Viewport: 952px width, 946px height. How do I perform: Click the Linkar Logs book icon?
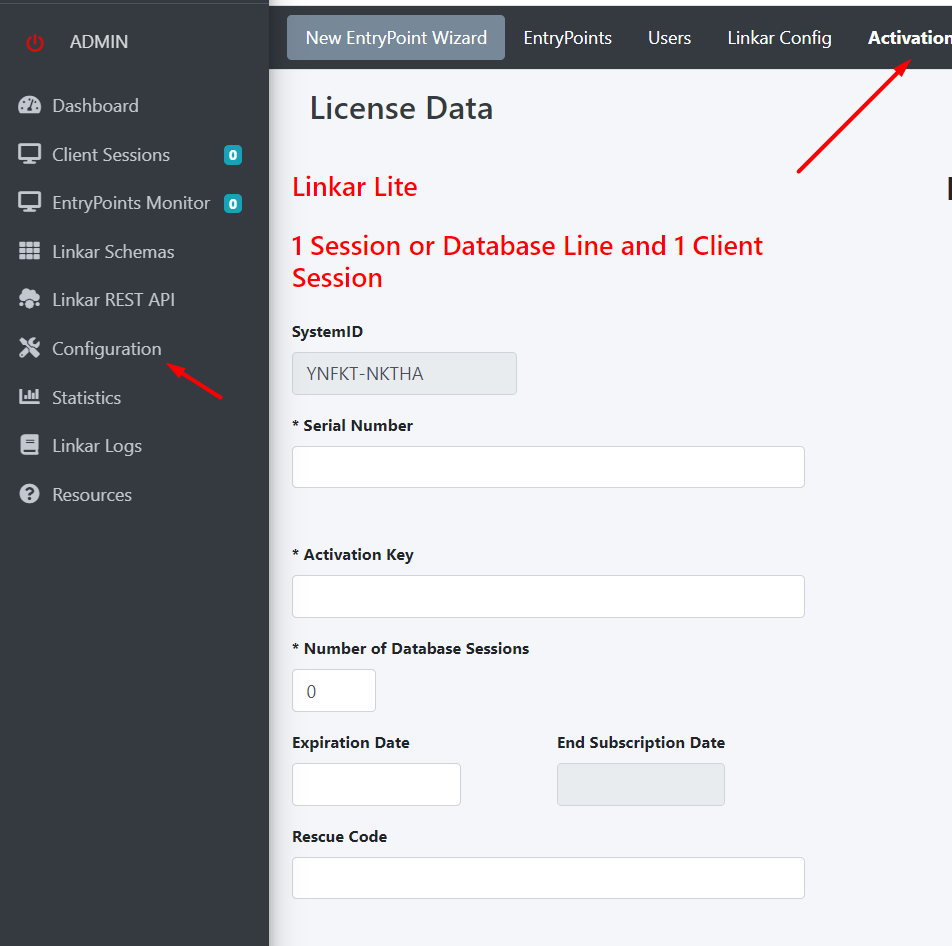pyautogui.click(x=29, y=445)
